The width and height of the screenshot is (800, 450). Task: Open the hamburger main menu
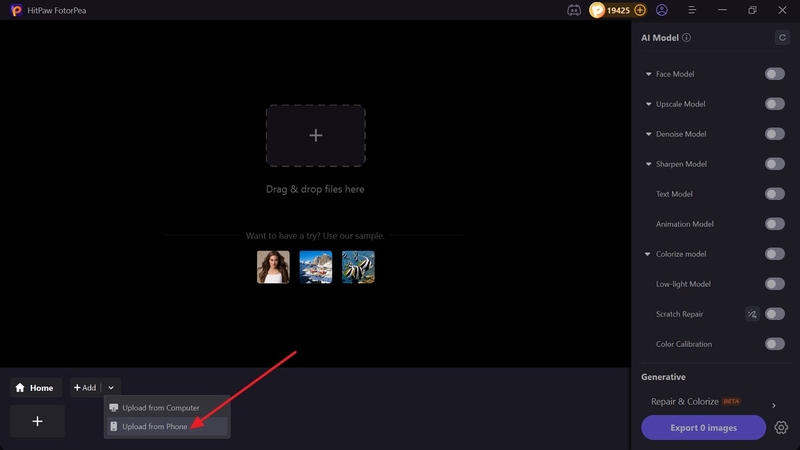pos(692,10)
